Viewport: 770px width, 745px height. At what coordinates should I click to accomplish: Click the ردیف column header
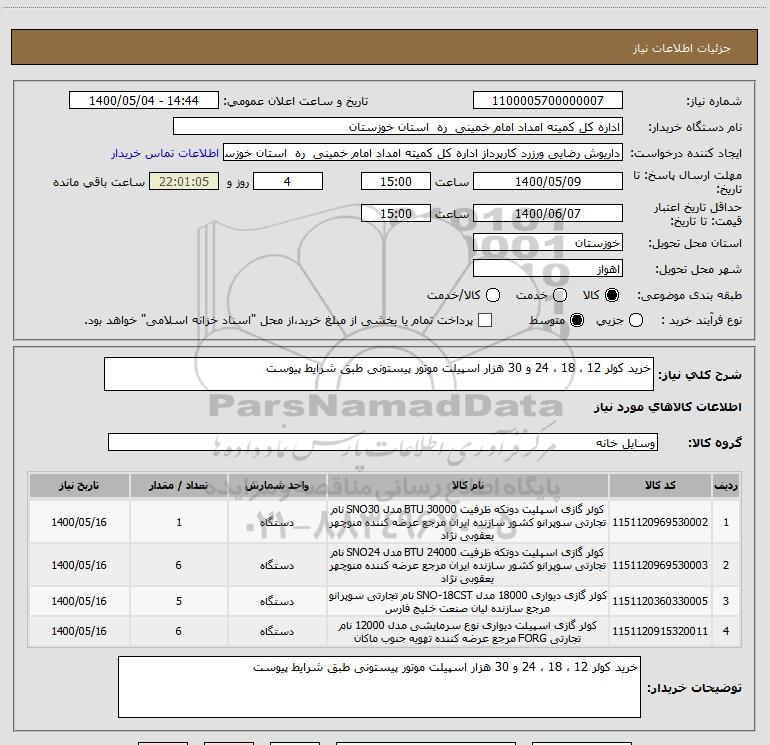726,486
